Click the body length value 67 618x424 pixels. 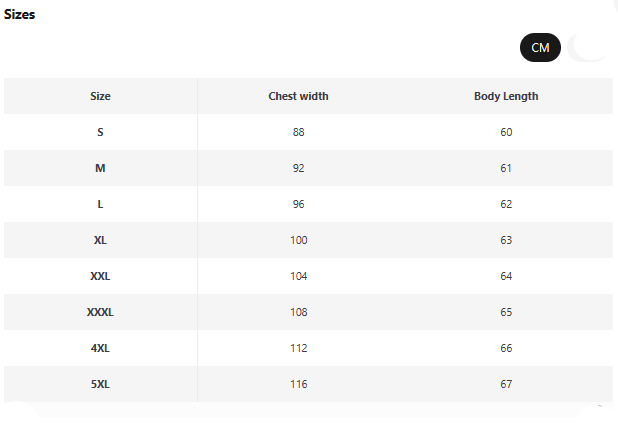point(506,384)
